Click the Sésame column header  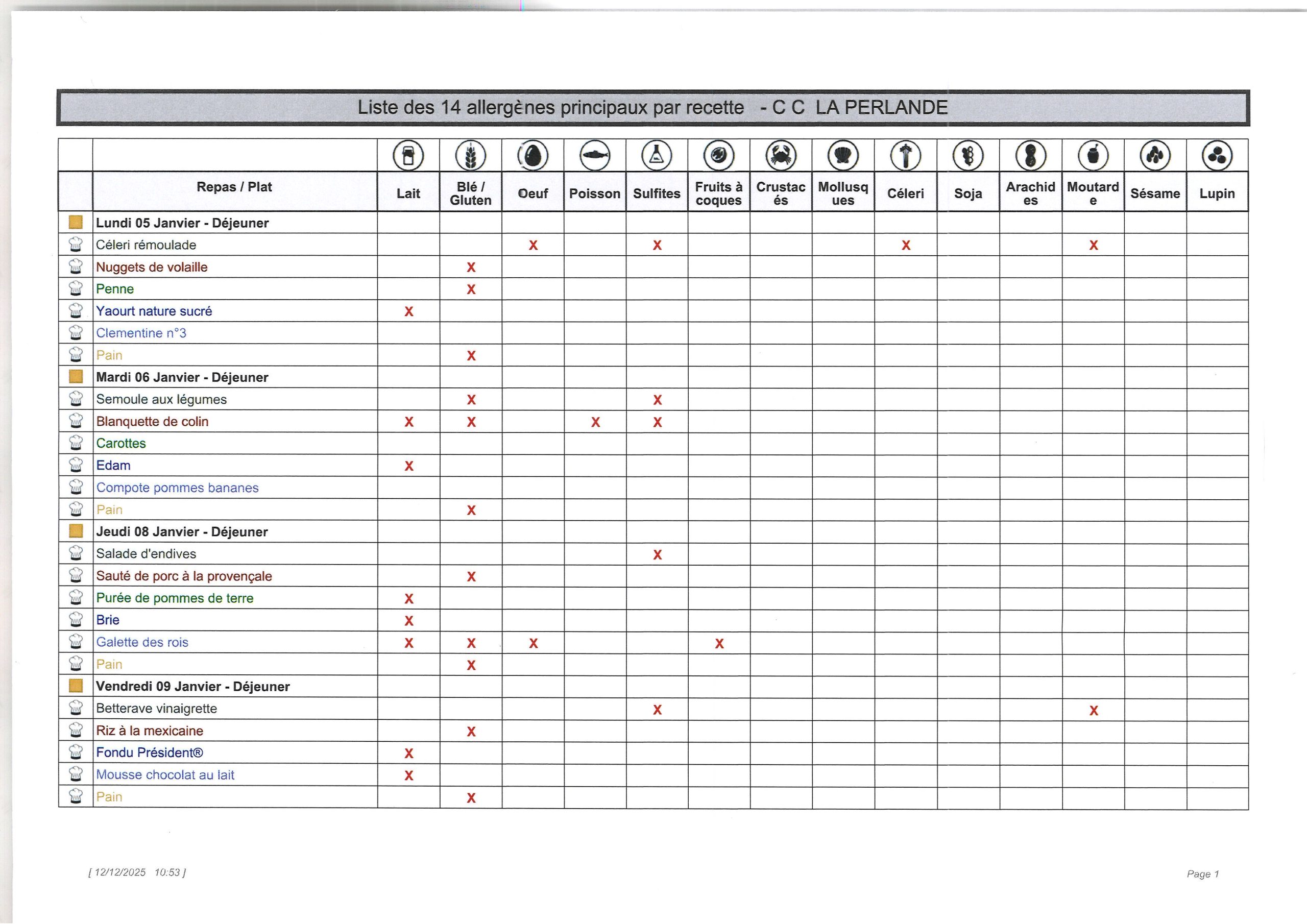click(1155, 193)
